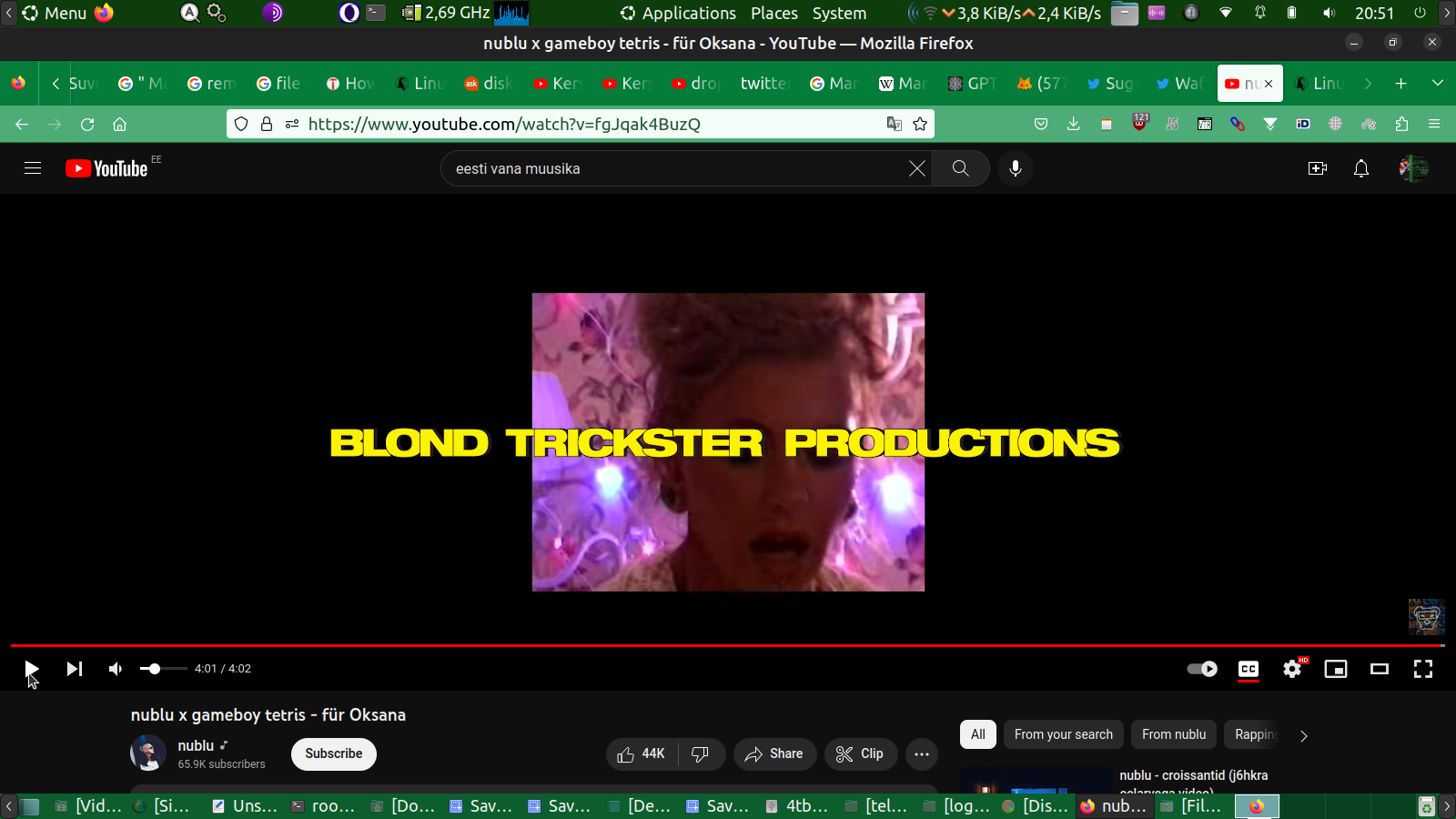The width and height of the screenshot is (1456, 819).
Task: Submit the YouTube search
Action: [961, 168]
